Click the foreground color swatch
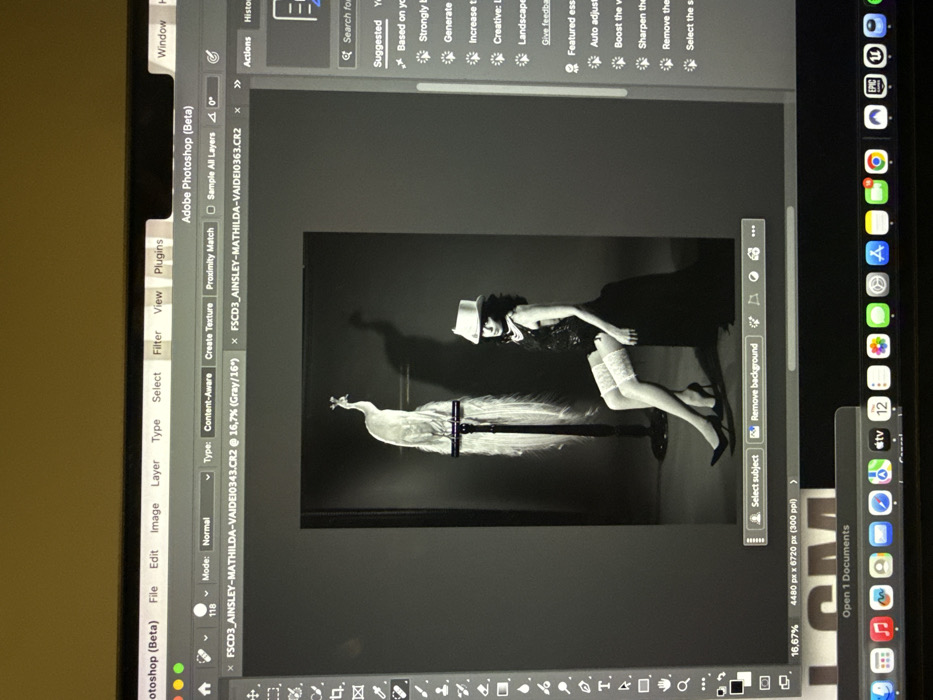 (x=736, y=686)
